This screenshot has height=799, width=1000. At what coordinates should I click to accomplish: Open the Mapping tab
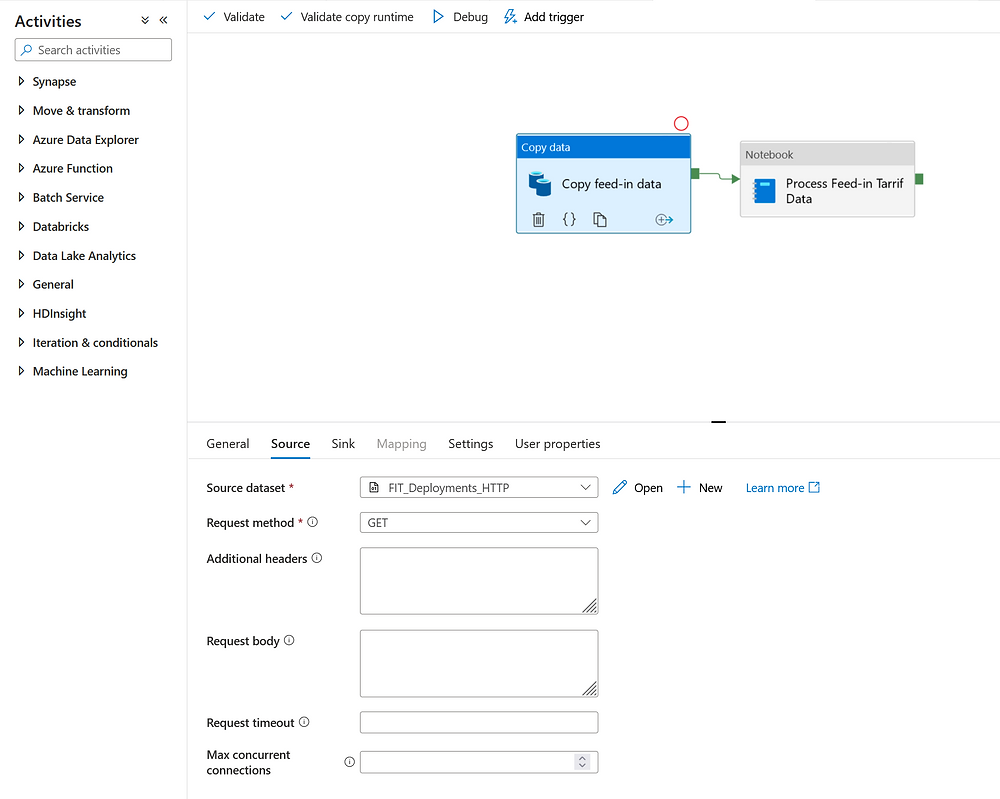tap(401, 443)
